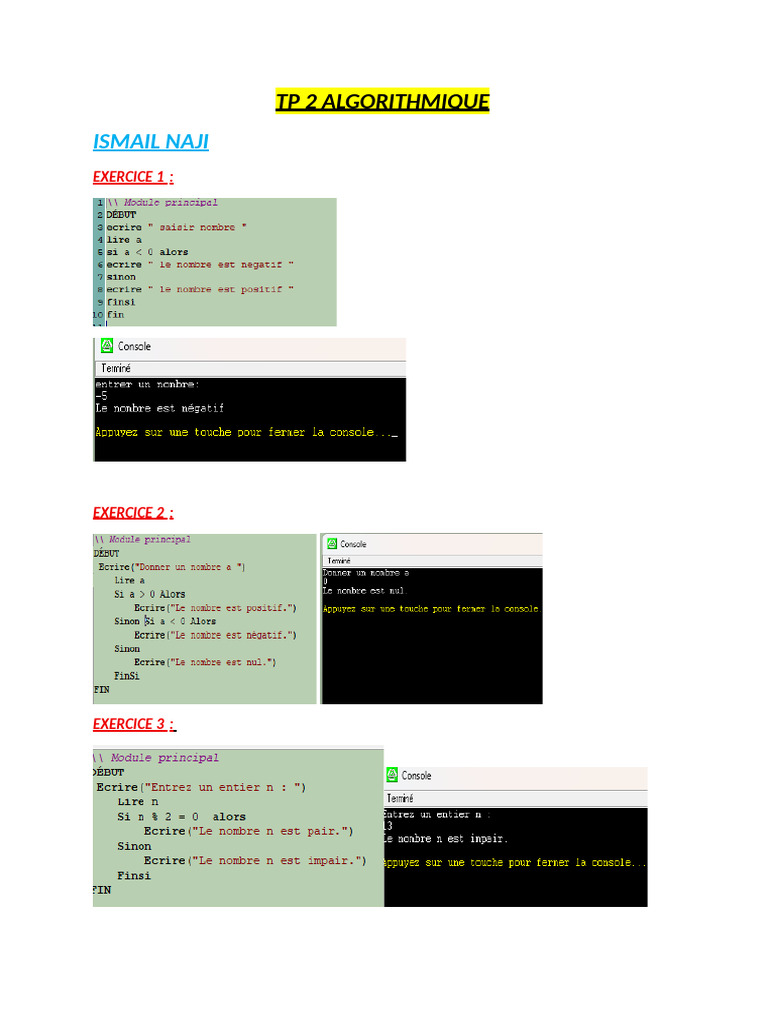The height and width of the screenshot is (1024, 768).
Task: Click 'Le nombre est négatif' console output
Action: 159,408
